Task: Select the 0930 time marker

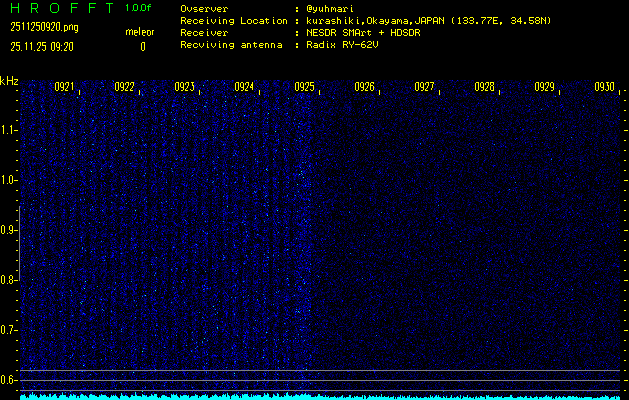Action: pos(604,87)
